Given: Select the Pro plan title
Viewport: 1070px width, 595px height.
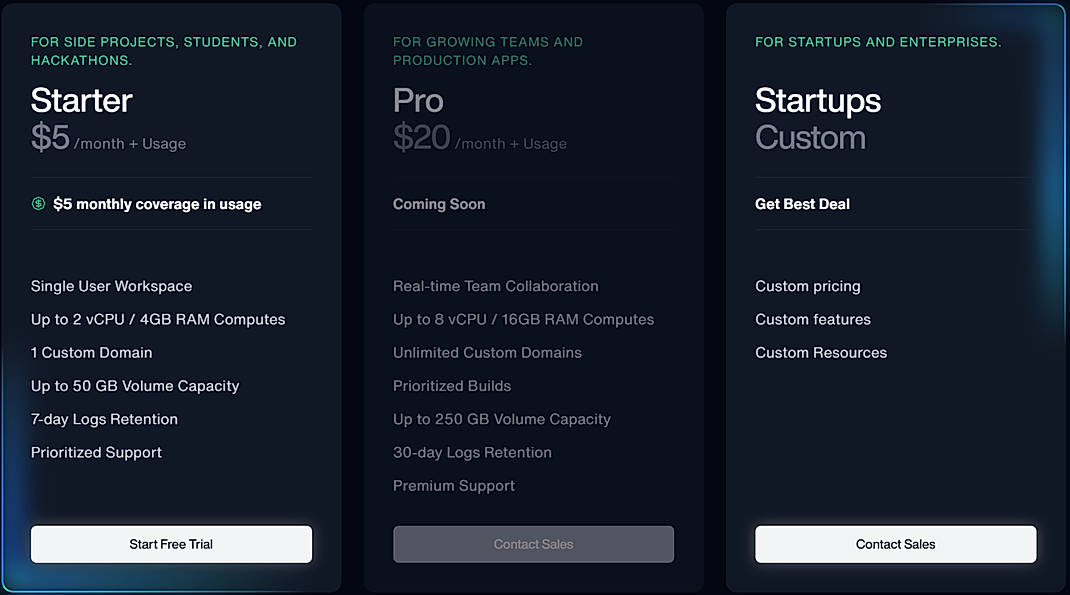Looking at the screenshot, I should point(418,100).
